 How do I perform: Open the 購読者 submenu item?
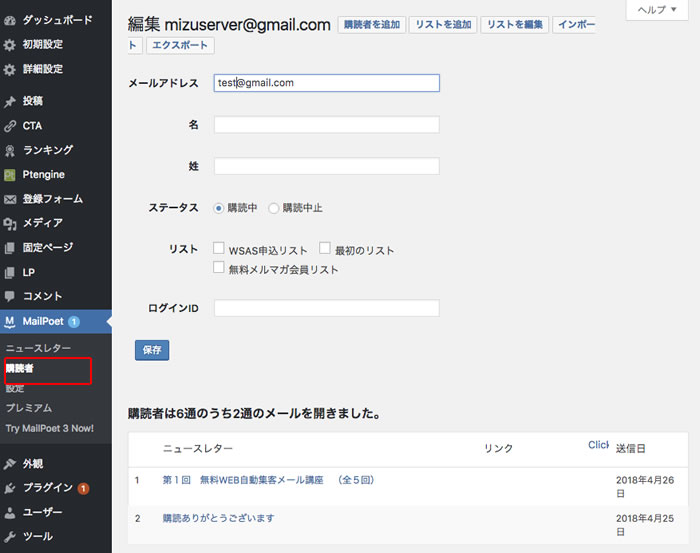20,368
